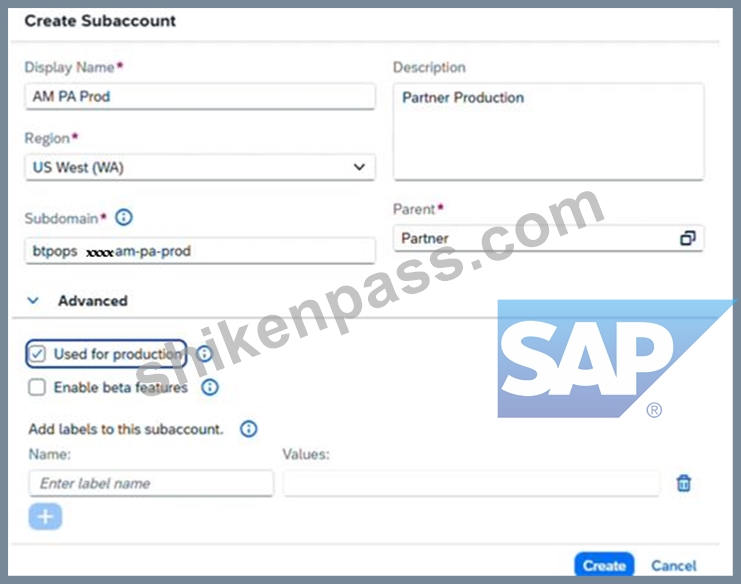The height and width of the screenshot is (584, 741).
Task: Open the Parent value help icon
Action: click(688, 238)
